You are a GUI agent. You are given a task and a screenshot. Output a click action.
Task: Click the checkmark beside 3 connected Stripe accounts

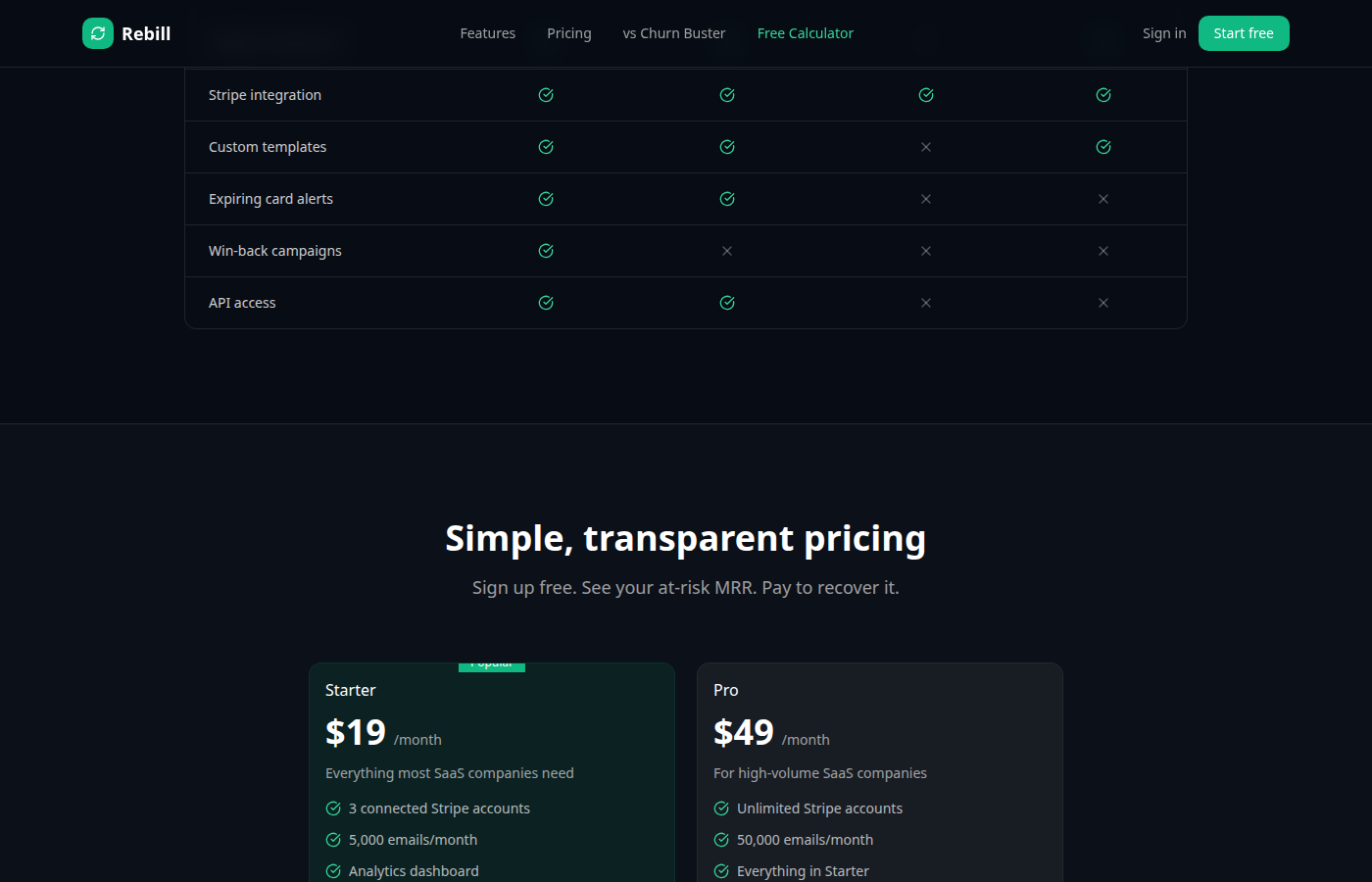click(332, 808)
